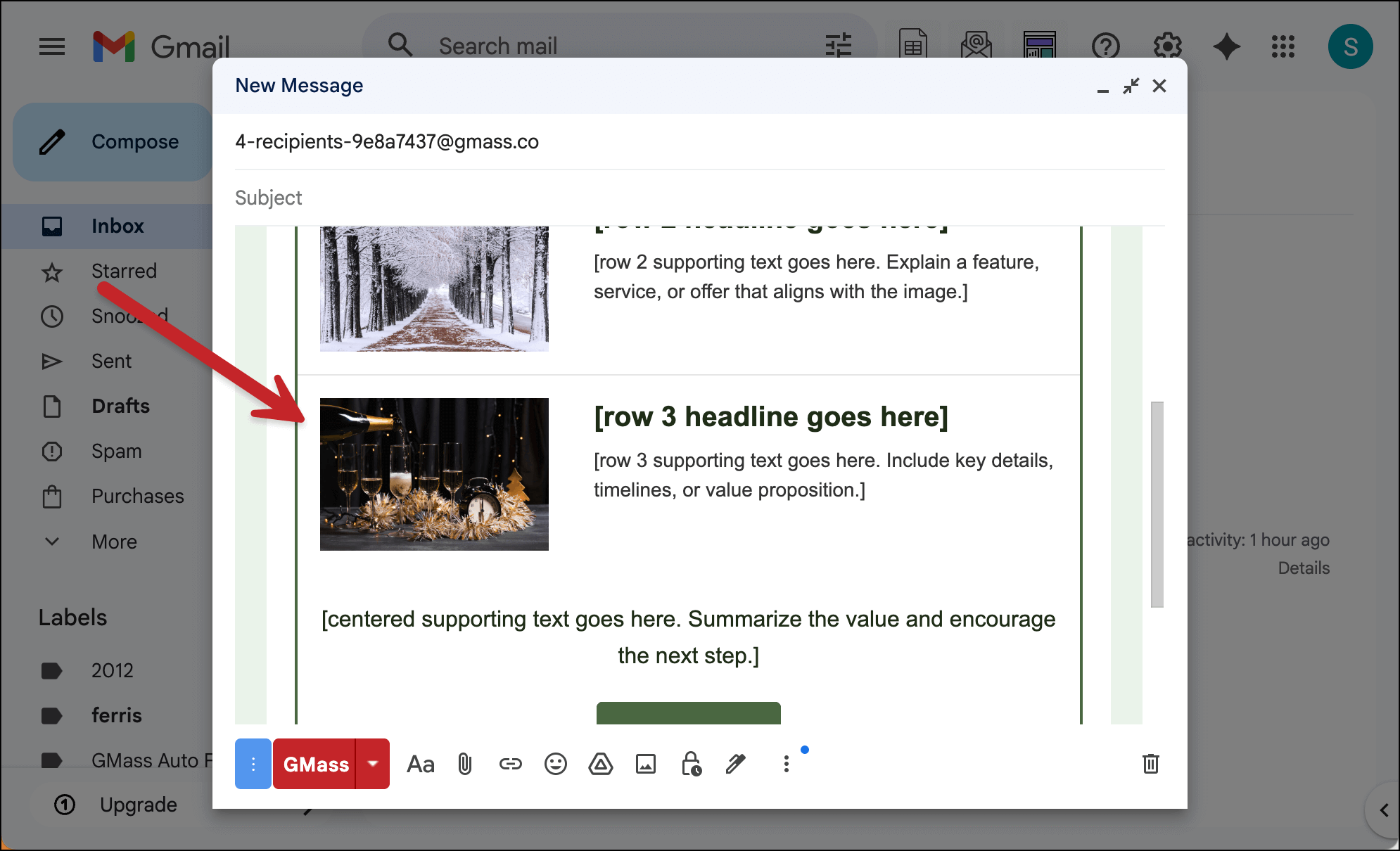Expand the GMass dropdown arrow

click(374, 764)
